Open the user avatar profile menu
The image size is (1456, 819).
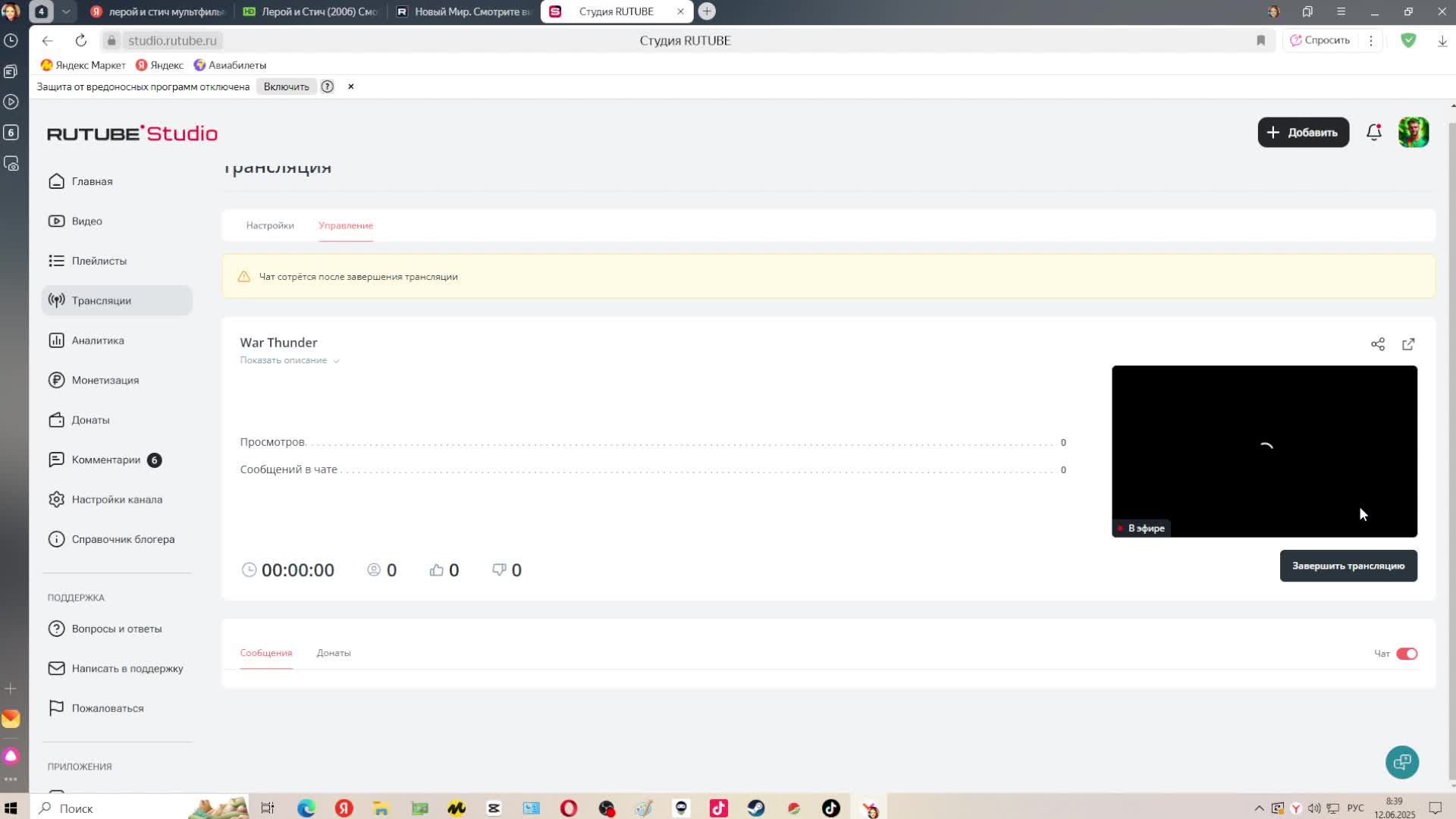1414,133
